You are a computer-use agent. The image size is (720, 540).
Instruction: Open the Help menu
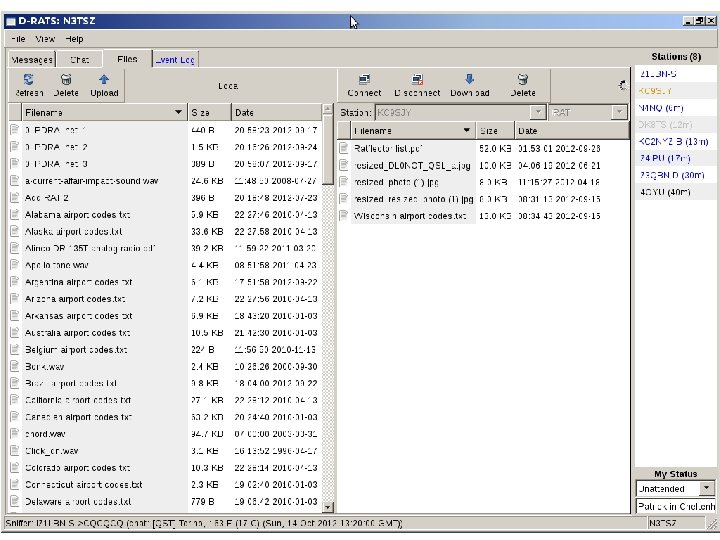(75, 38)
